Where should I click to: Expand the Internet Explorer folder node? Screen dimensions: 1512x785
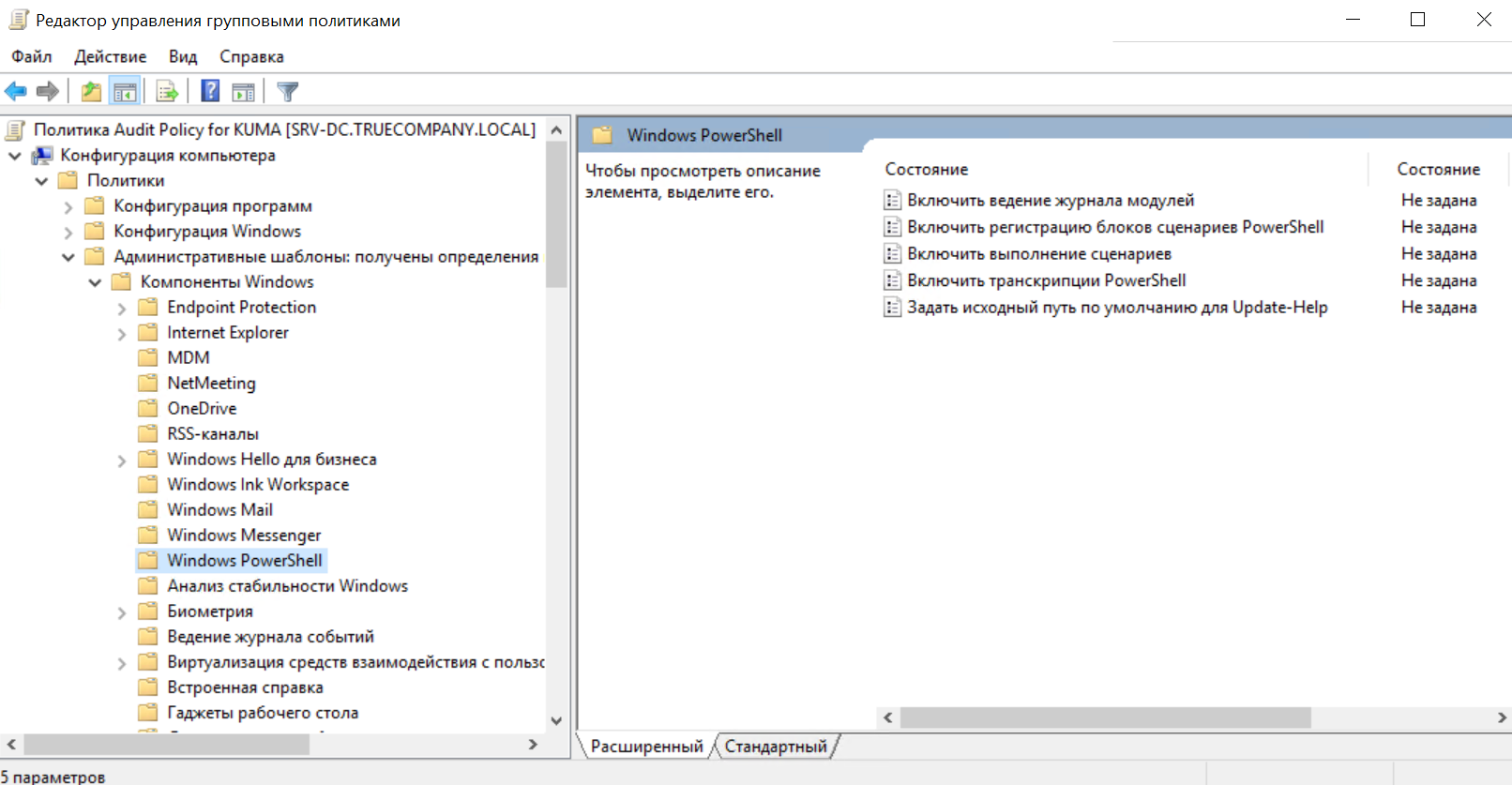pyautogui.click(x=121, y=334)
